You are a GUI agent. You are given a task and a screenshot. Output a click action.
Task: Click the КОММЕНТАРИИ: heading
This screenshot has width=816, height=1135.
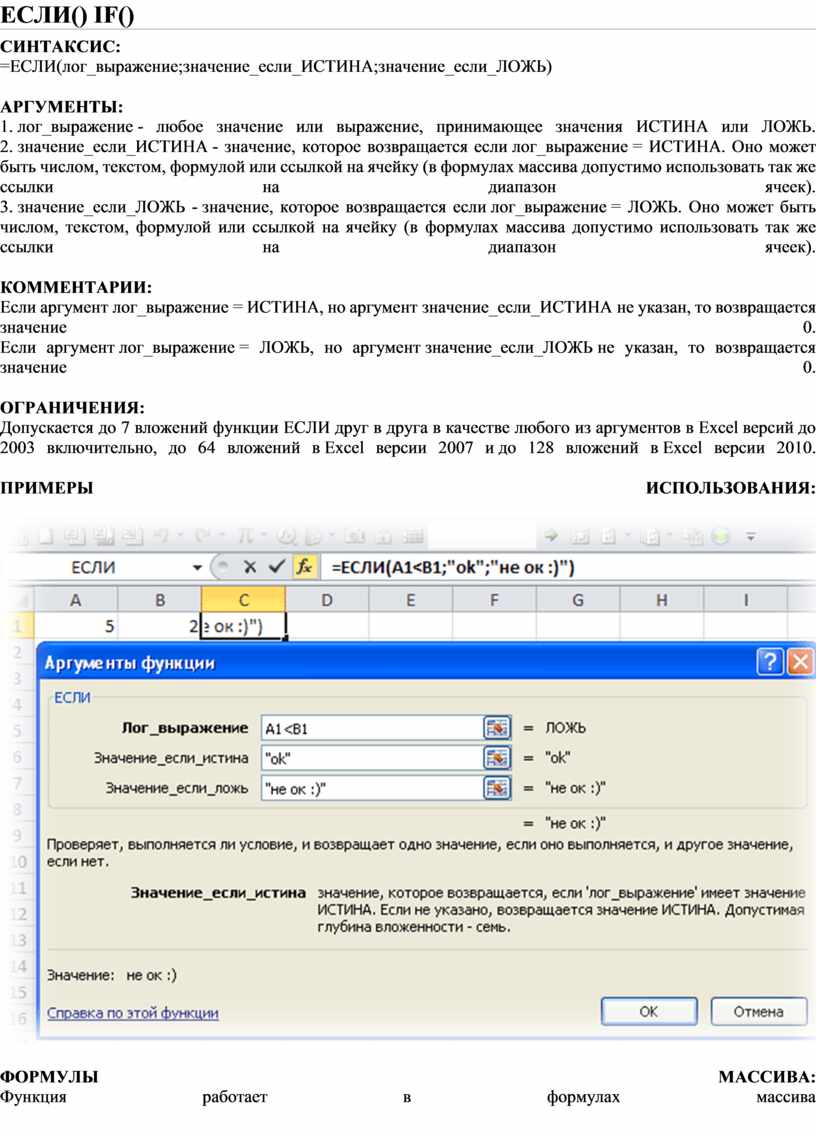(76, 287)
